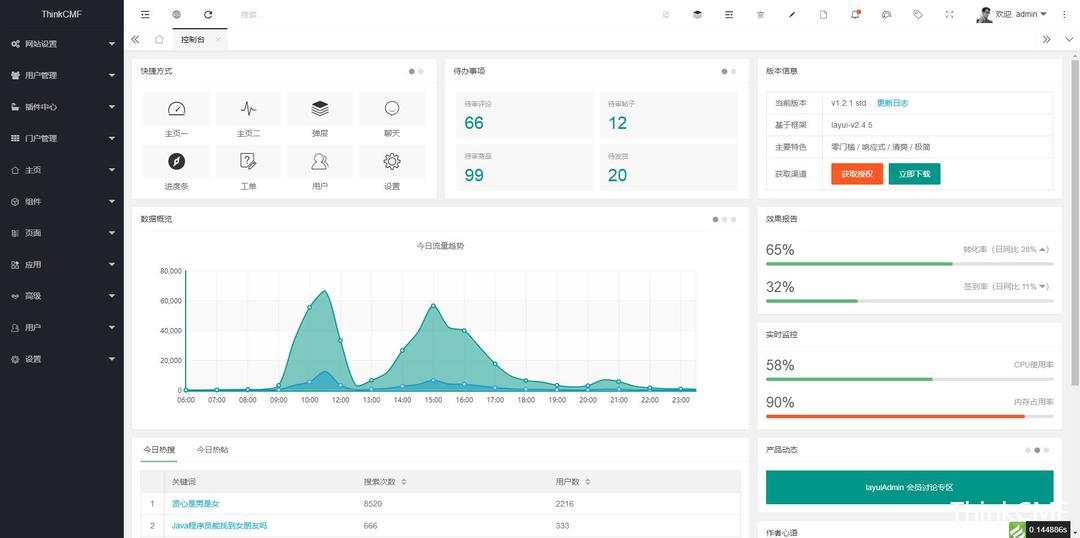Collapse sidebar using the menu fold icon
This screenshot has height=538, width=1080.
145,14
